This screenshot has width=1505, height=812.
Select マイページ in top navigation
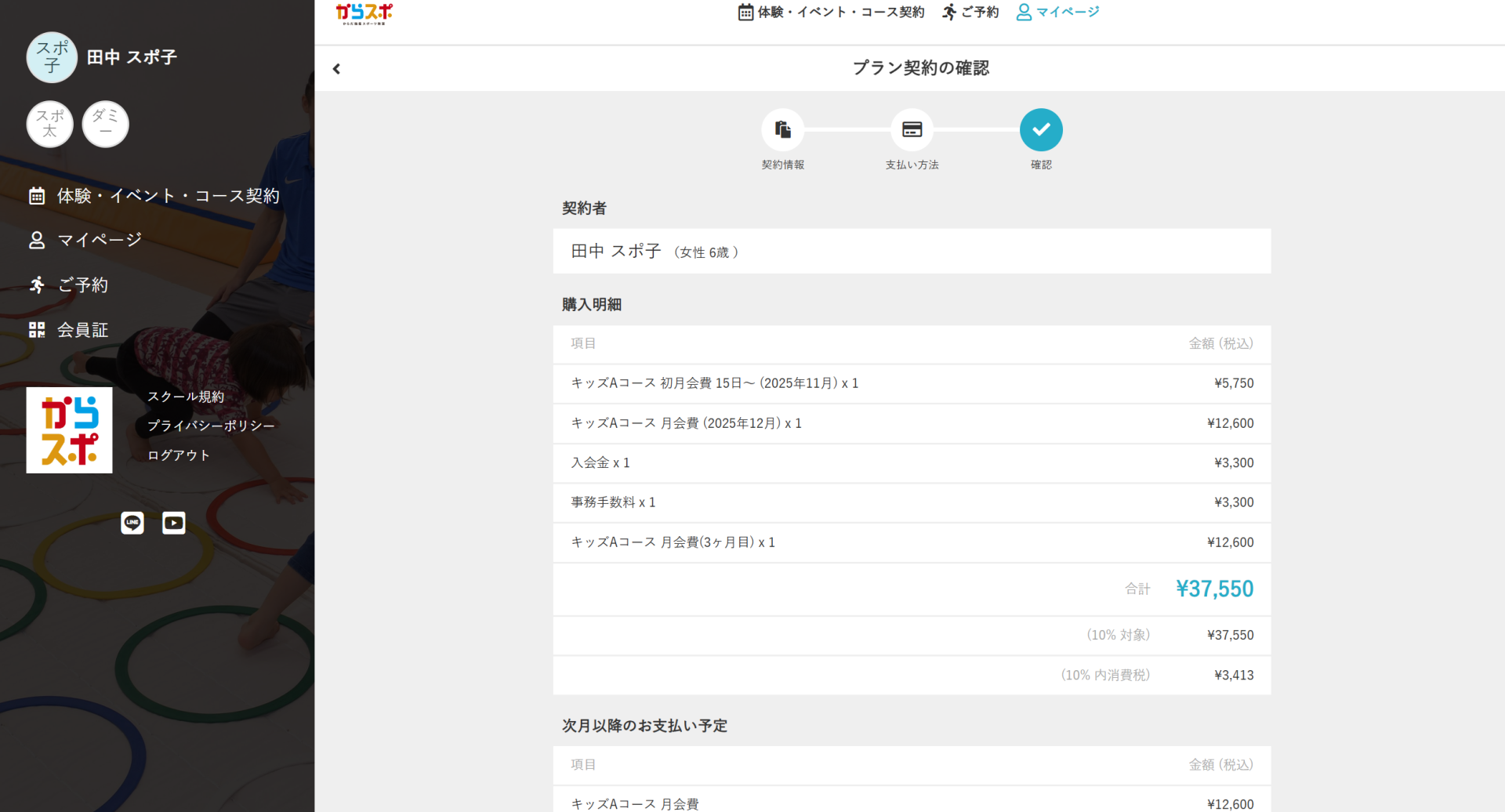[x=1058, y=12]
